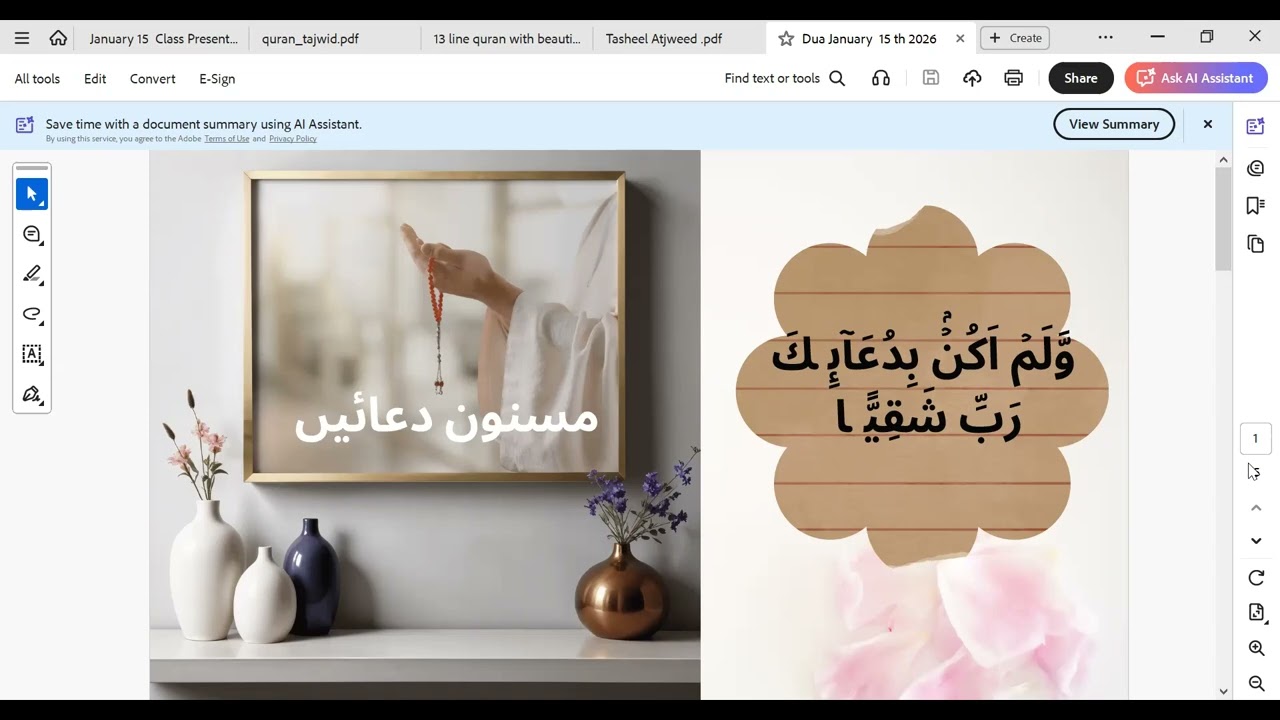Zoom out of the document
The width and height of the screenshot is (1280, 720).
click(1257, 684)
